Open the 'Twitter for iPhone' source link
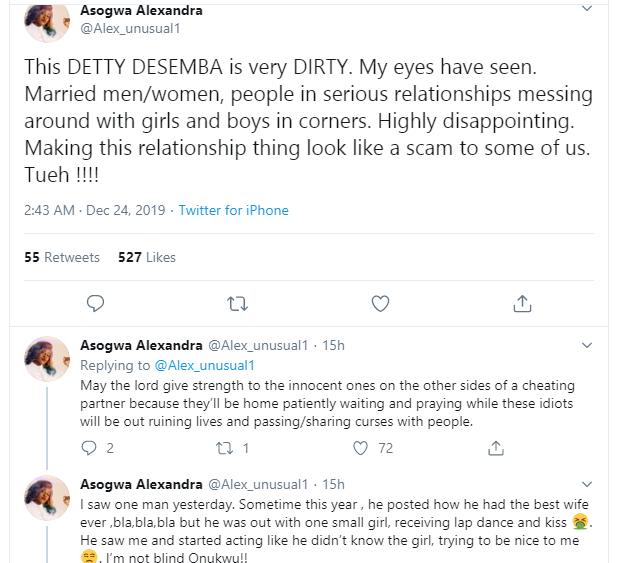Screen dimensions: 621x563 click(x=233, y=210)
